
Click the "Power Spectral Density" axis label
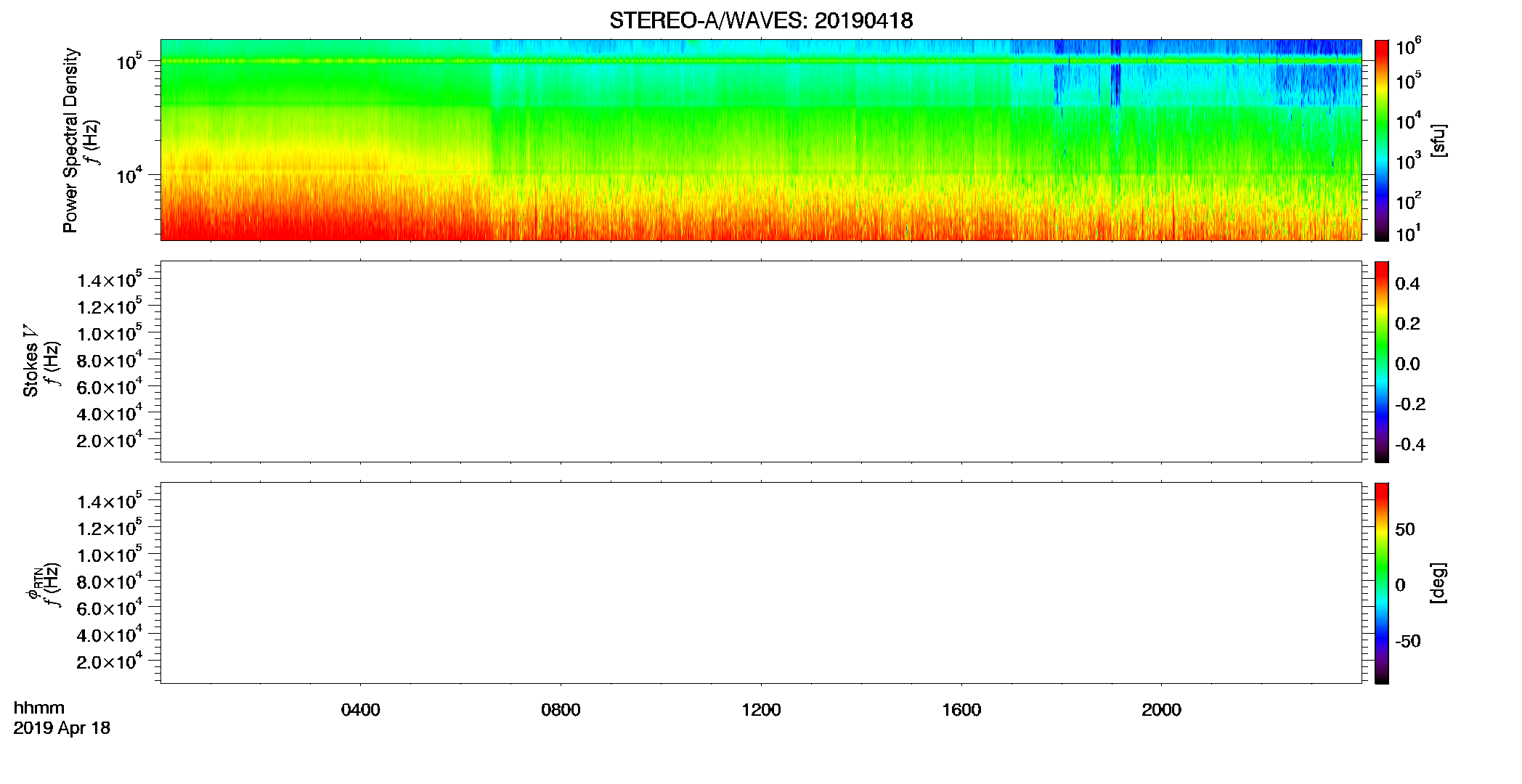point(70,140)
